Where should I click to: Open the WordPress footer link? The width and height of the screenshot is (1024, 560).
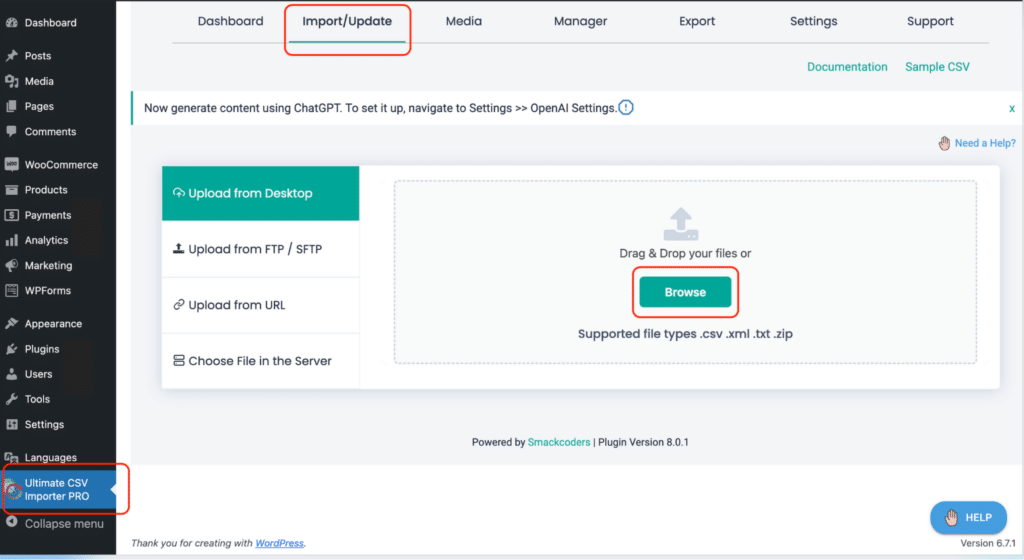(x=280, y=543)
